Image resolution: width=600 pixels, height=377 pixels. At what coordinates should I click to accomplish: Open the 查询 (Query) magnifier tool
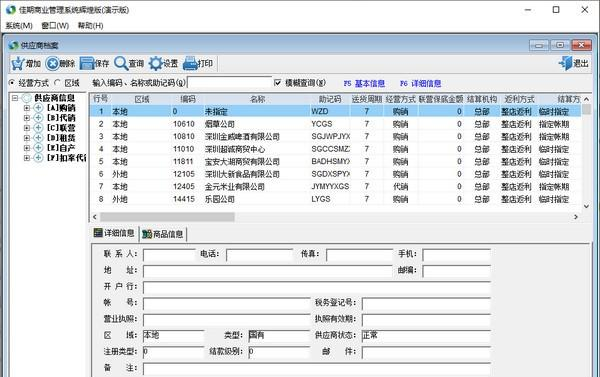coord(121,64)
